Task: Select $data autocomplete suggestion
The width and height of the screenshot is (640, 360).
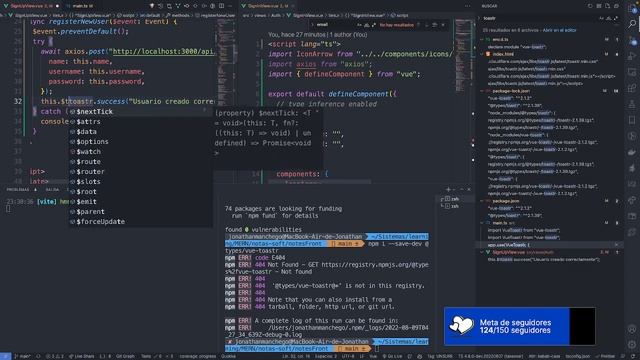Action: [140, 131]
